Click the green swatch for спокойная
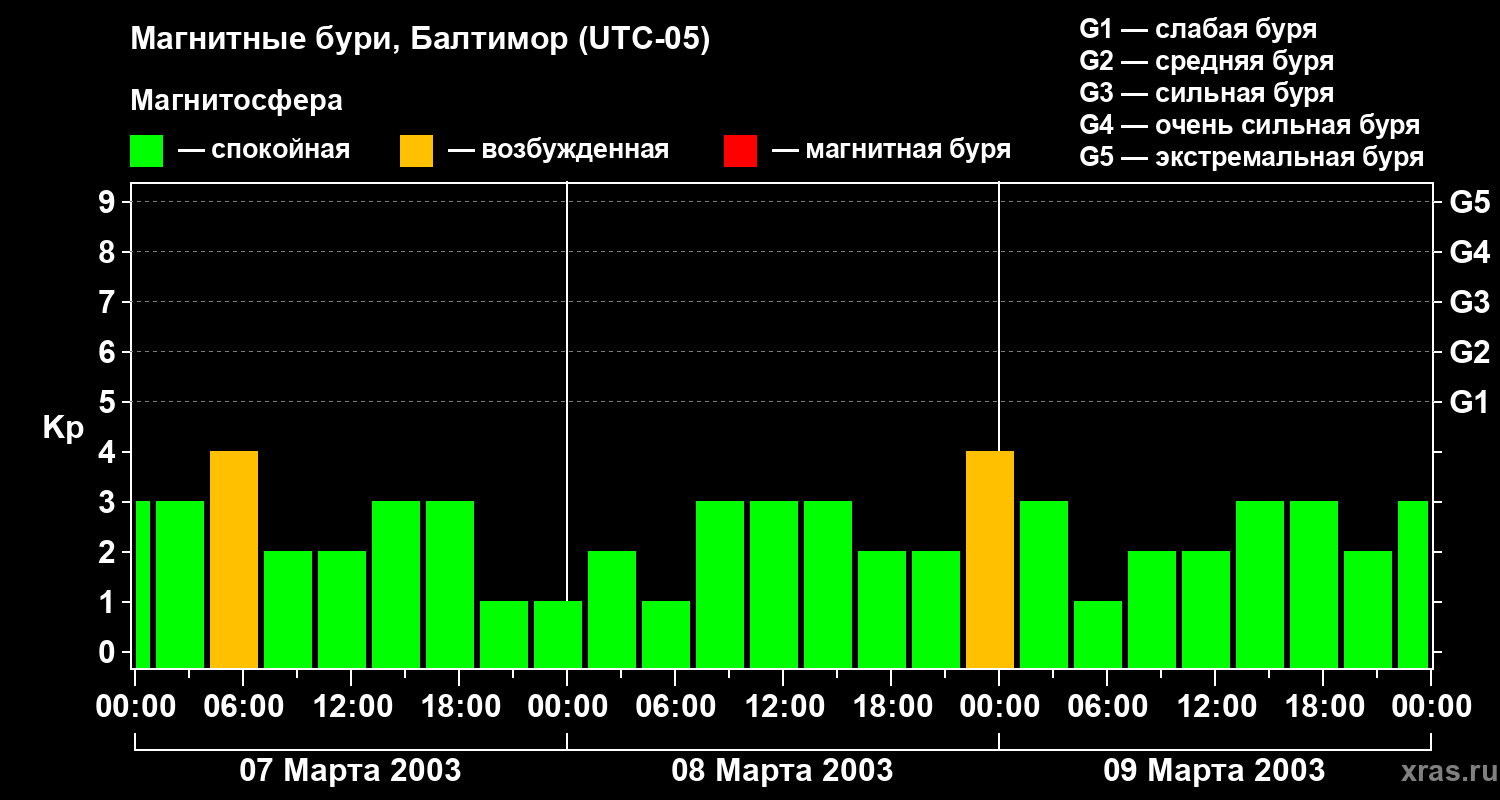Image resolution: width=1500 pixels, height=800 pixels. pyautogui.click(x=146, y=151)
